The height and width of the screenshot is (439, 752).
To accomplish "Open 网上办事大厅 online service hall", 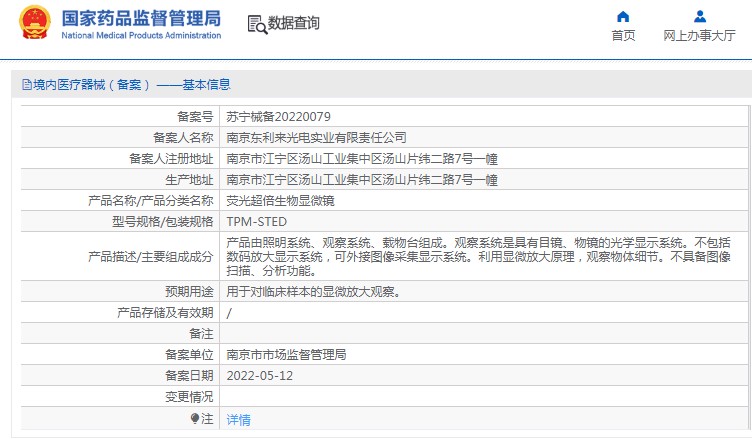I will click(x=699, y=36).
